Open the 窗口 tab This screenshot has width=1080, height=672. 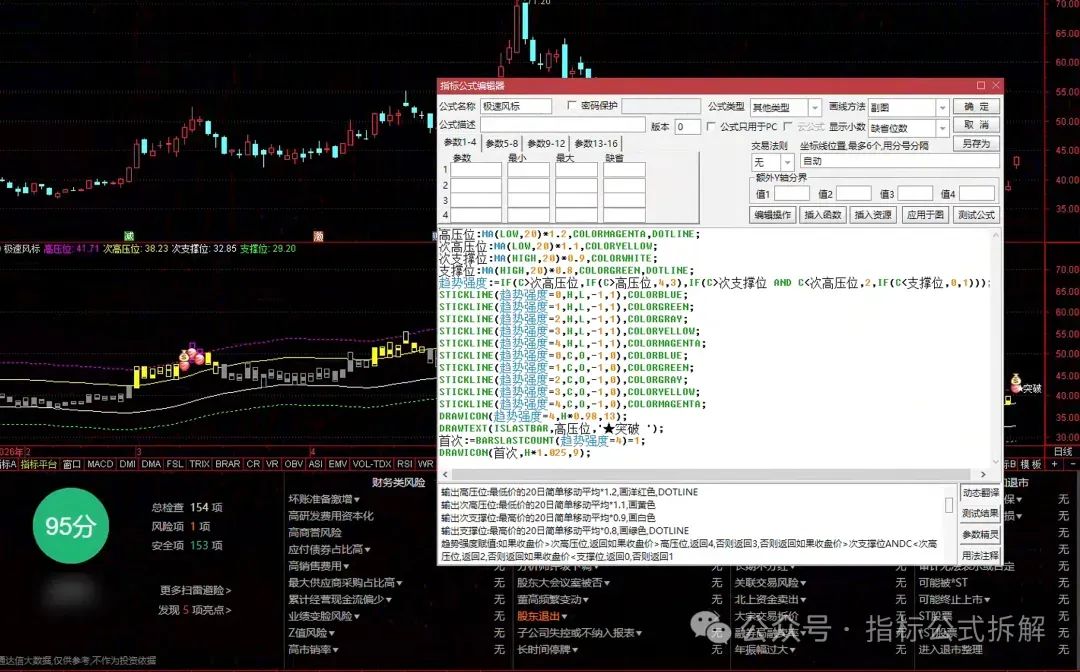(x=72, y=464)
